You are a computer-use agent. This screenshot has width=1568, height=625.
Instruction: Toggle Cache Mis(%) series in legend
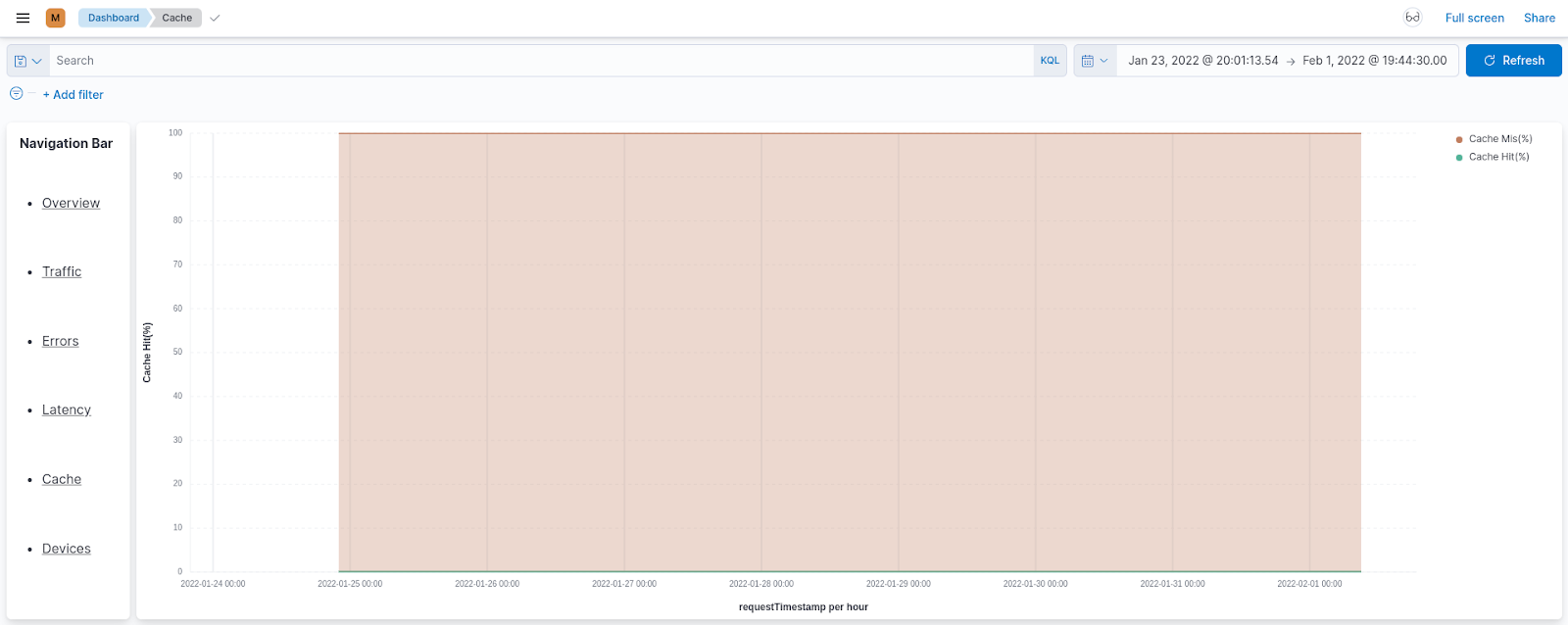point(1499,139)
